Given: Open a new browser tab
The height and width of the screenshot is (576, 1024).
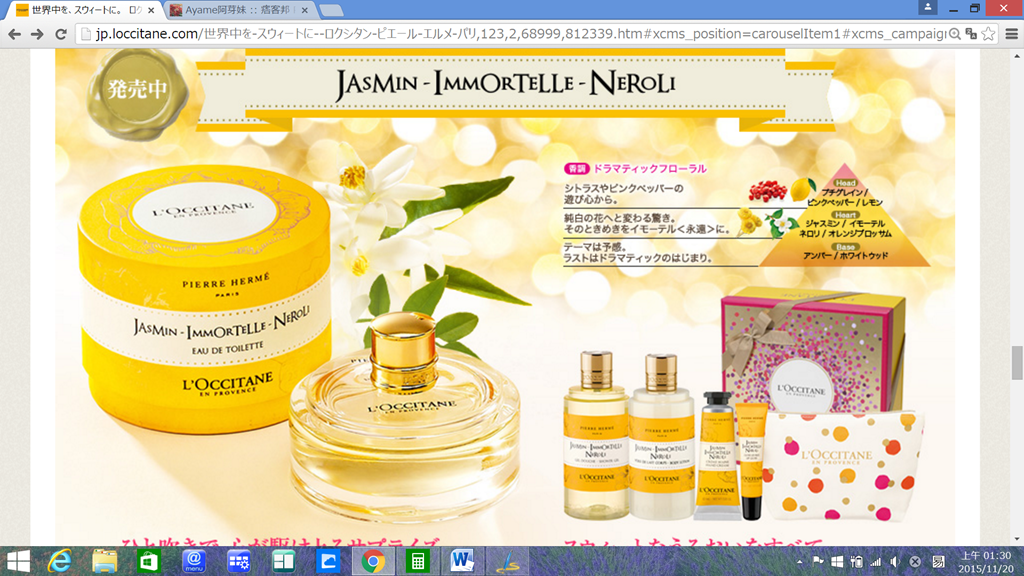Looking at the screenshot, I should click(331, 10).
